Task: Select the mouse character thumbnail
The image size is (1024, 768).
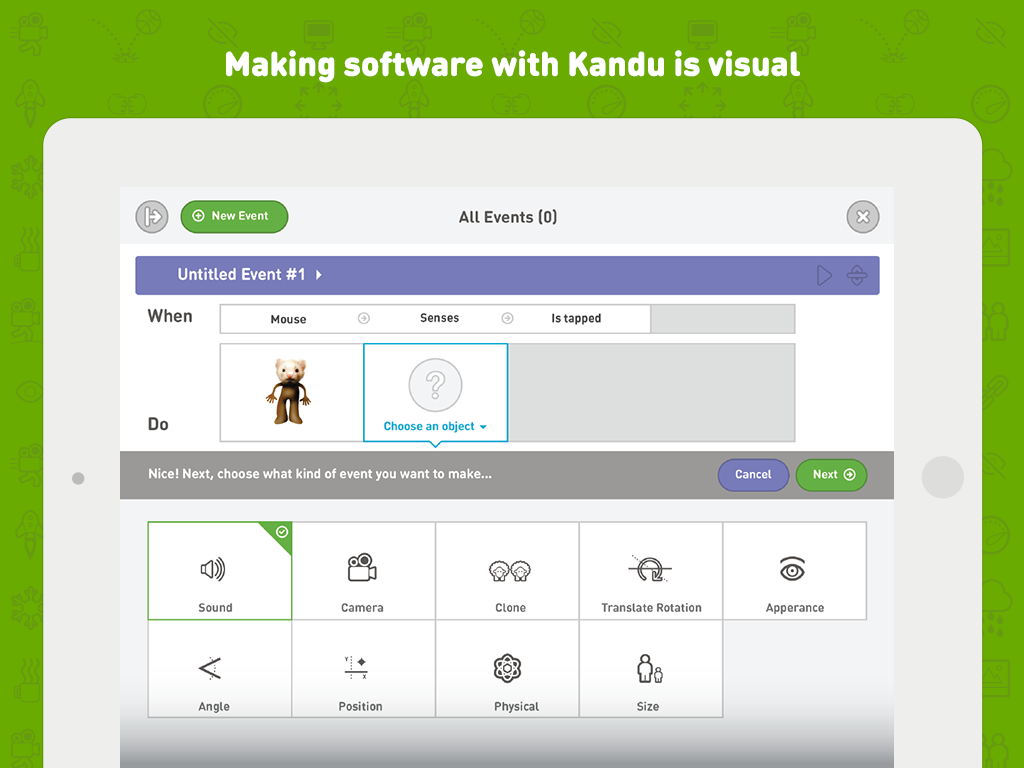Action: tap(290, 392)
